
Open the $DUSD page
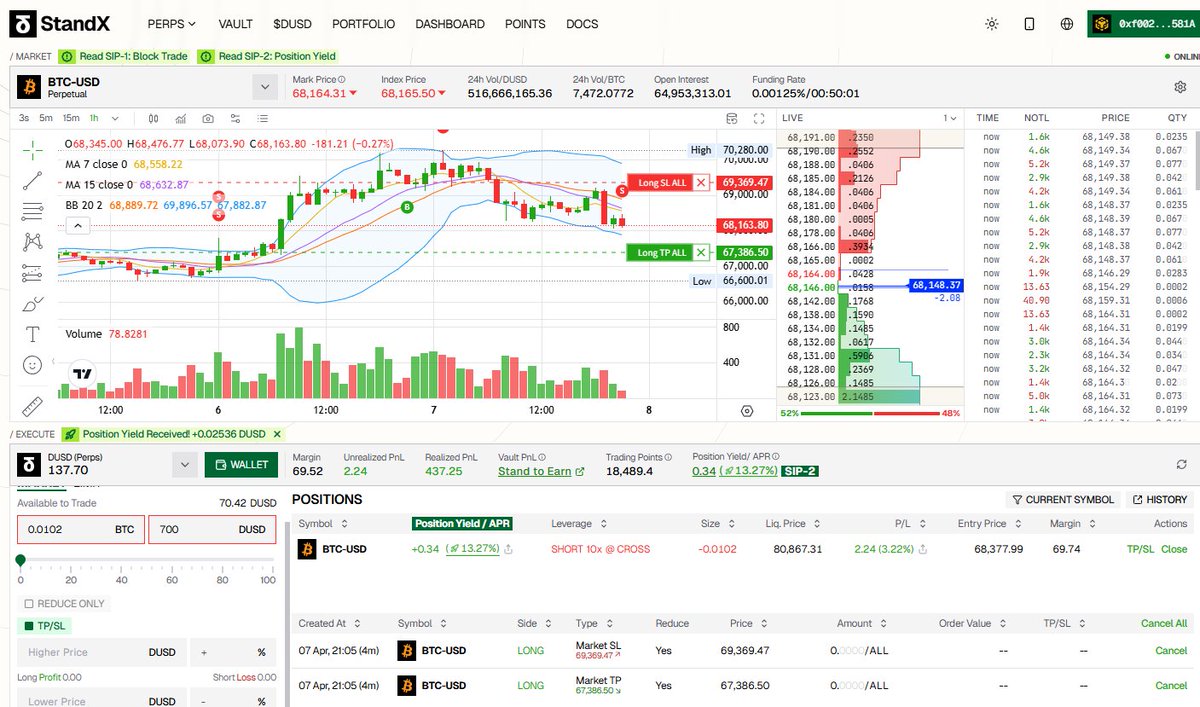292,24
